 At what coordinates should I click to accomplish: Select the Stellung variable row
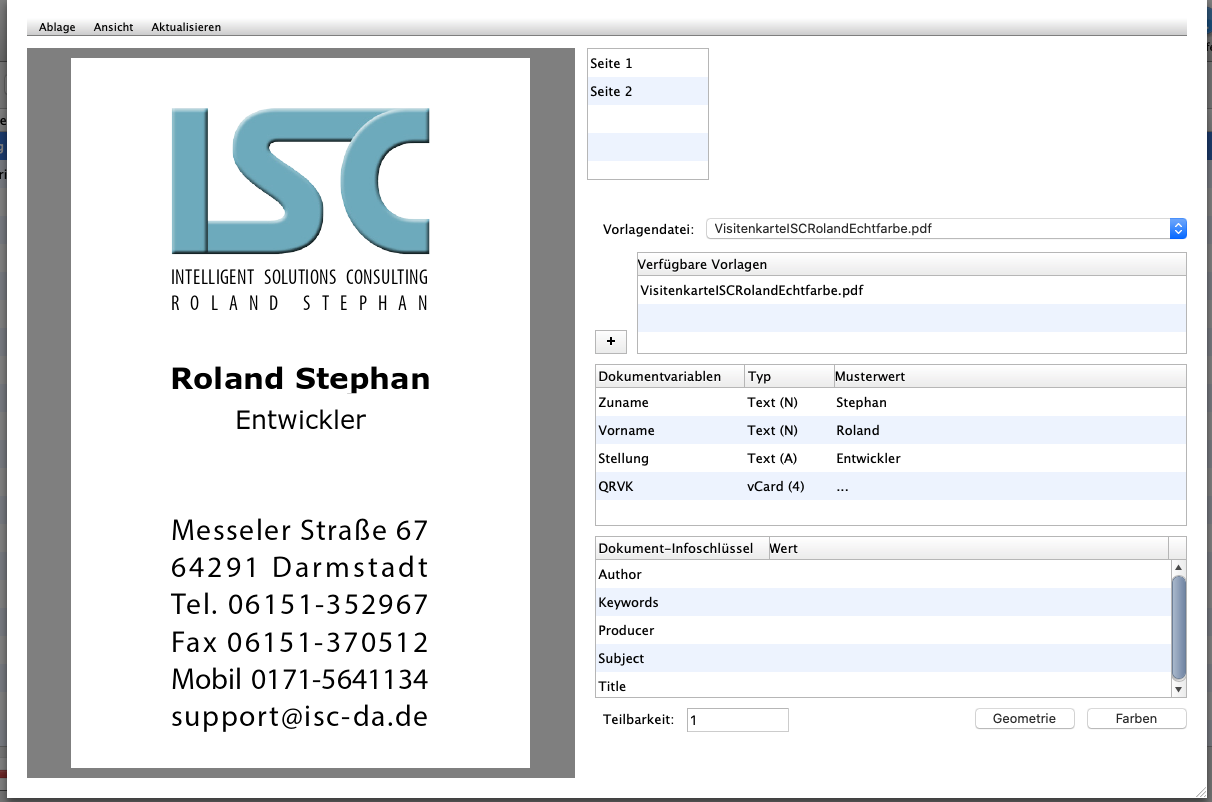(x=891, y=458)
